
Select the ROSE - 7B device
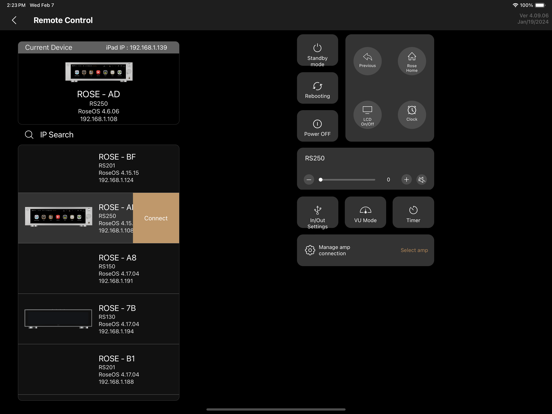99,319
